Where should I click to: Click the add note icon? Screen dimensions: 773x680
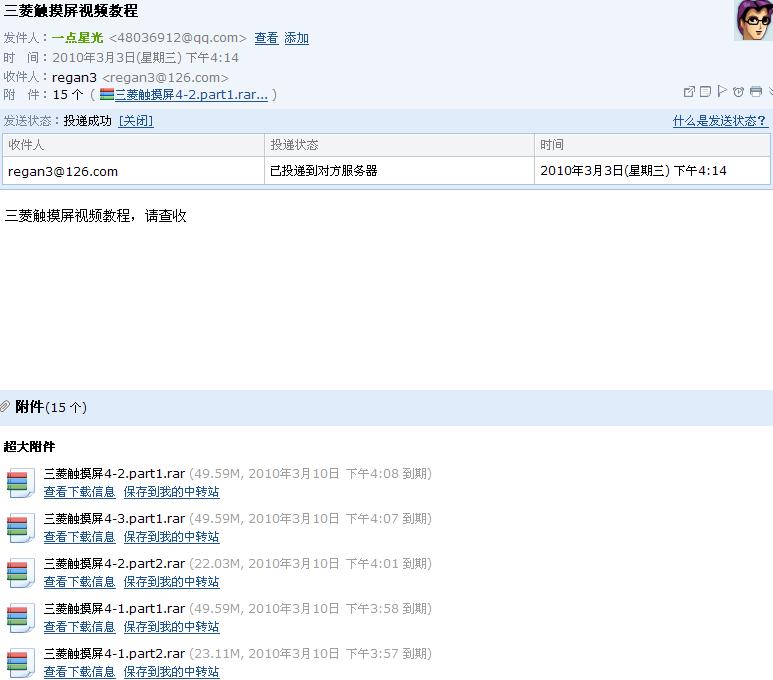click(705, 92)
